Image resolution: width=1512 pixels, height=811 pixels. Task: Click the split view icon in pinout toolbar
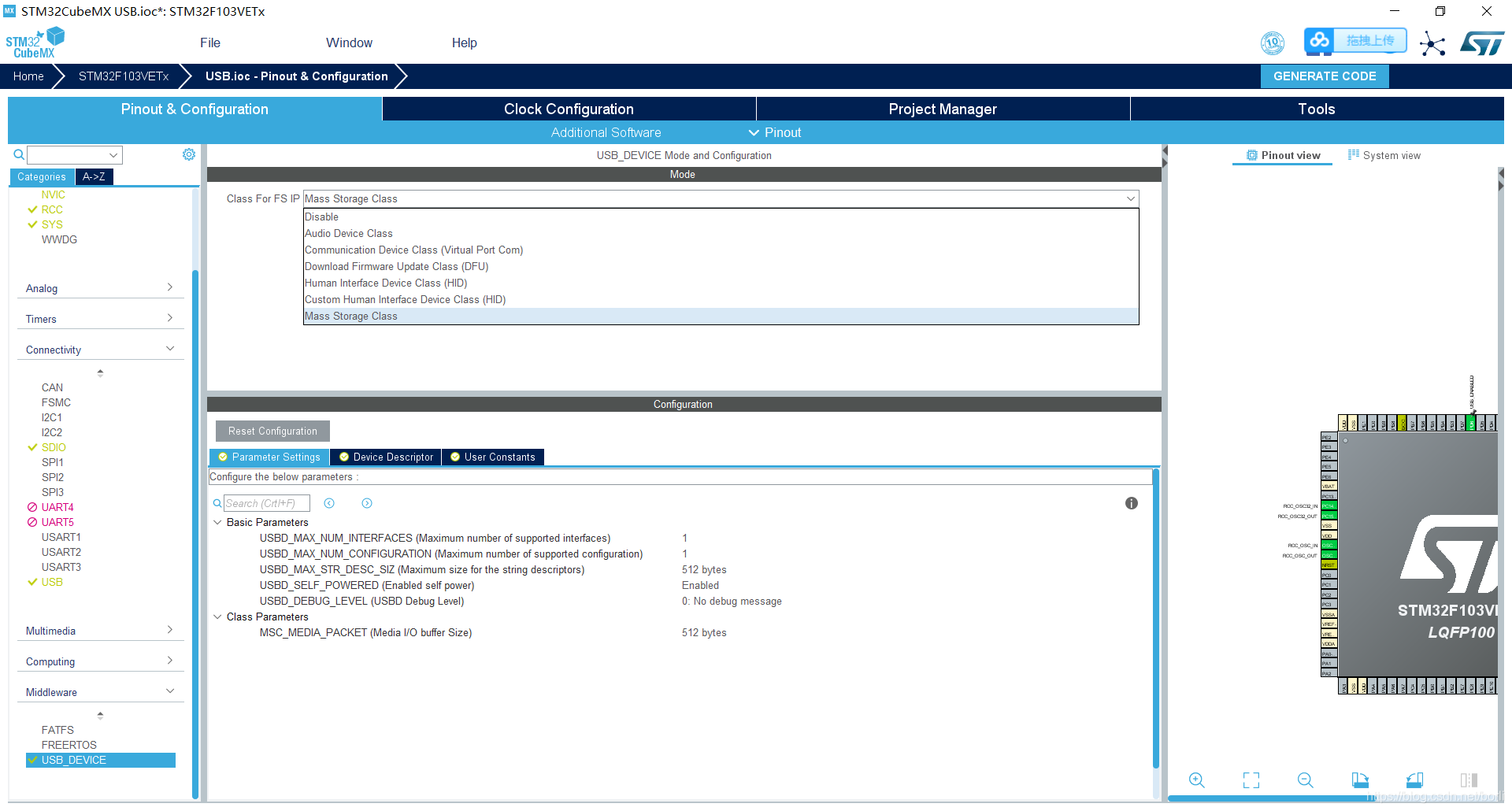(1469, 780)
